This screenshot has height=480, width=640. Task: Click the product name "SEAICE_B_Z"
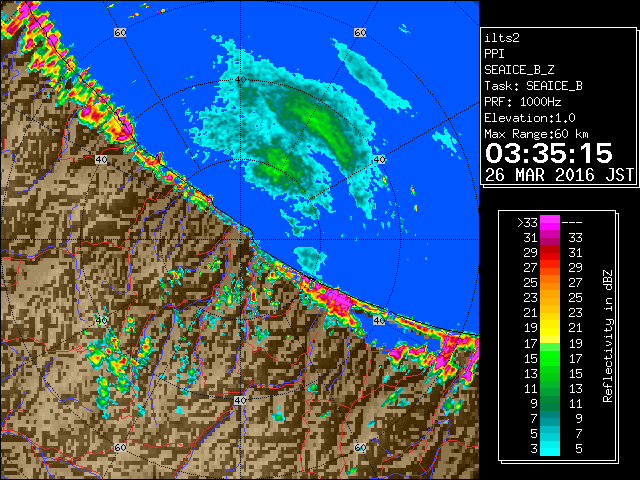point(519,70)
